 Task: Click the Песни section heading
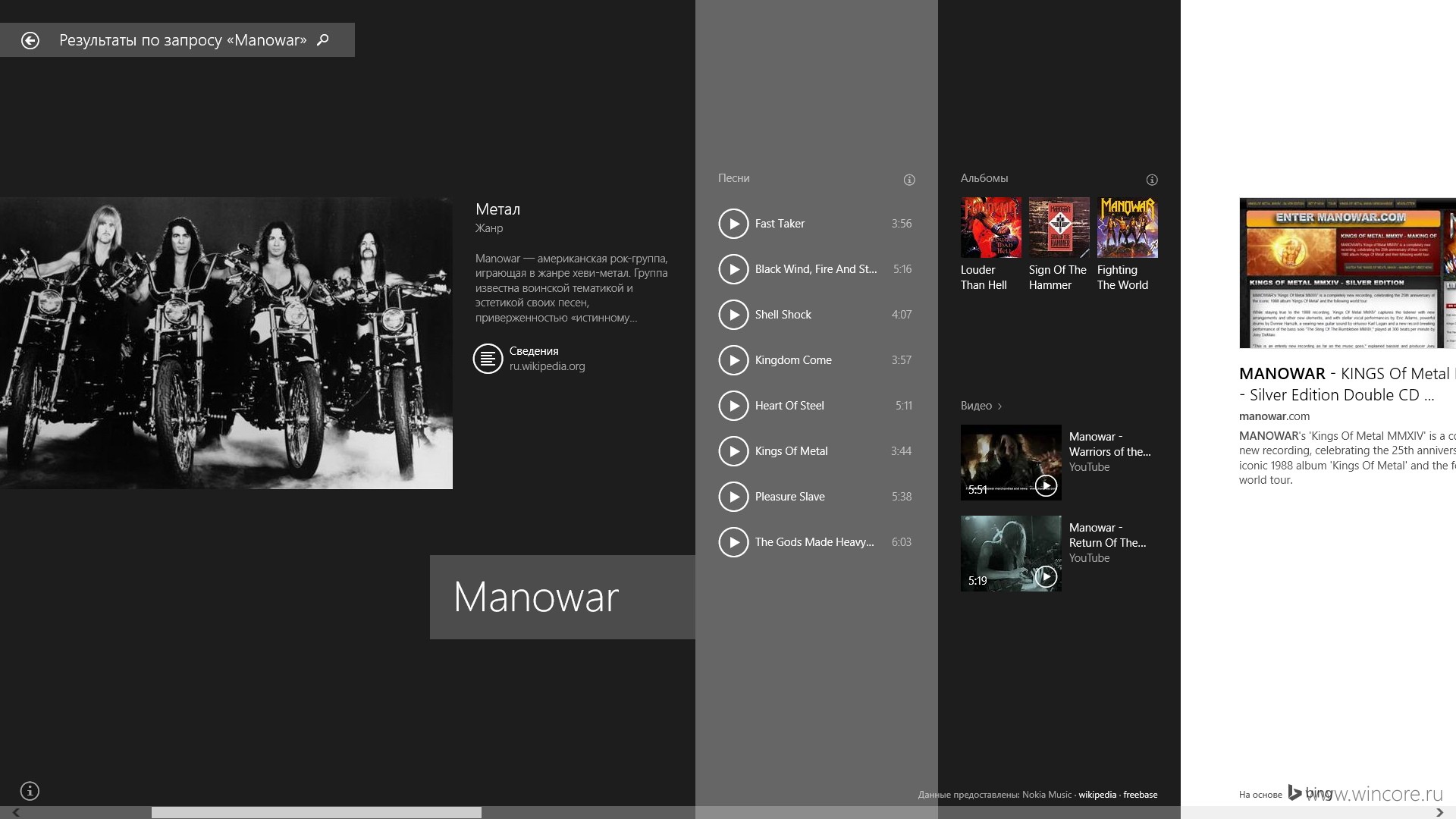(733, 178)
